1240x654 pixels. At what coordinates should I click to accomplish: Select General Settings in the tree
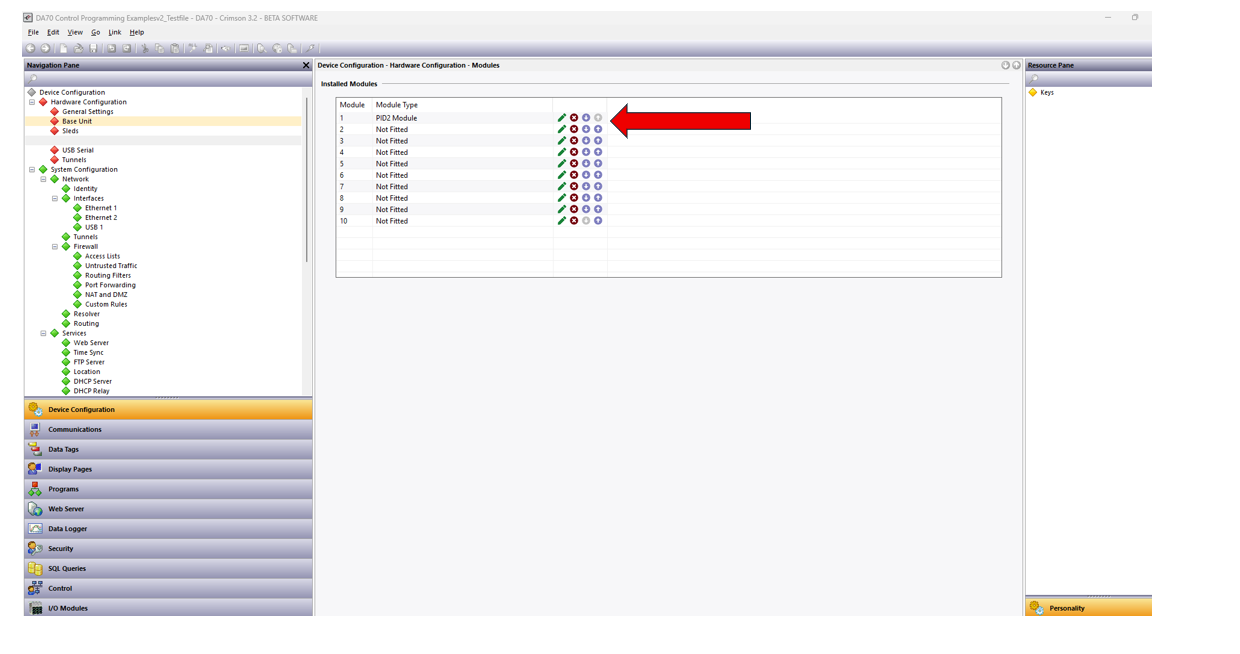pos(88,112)
